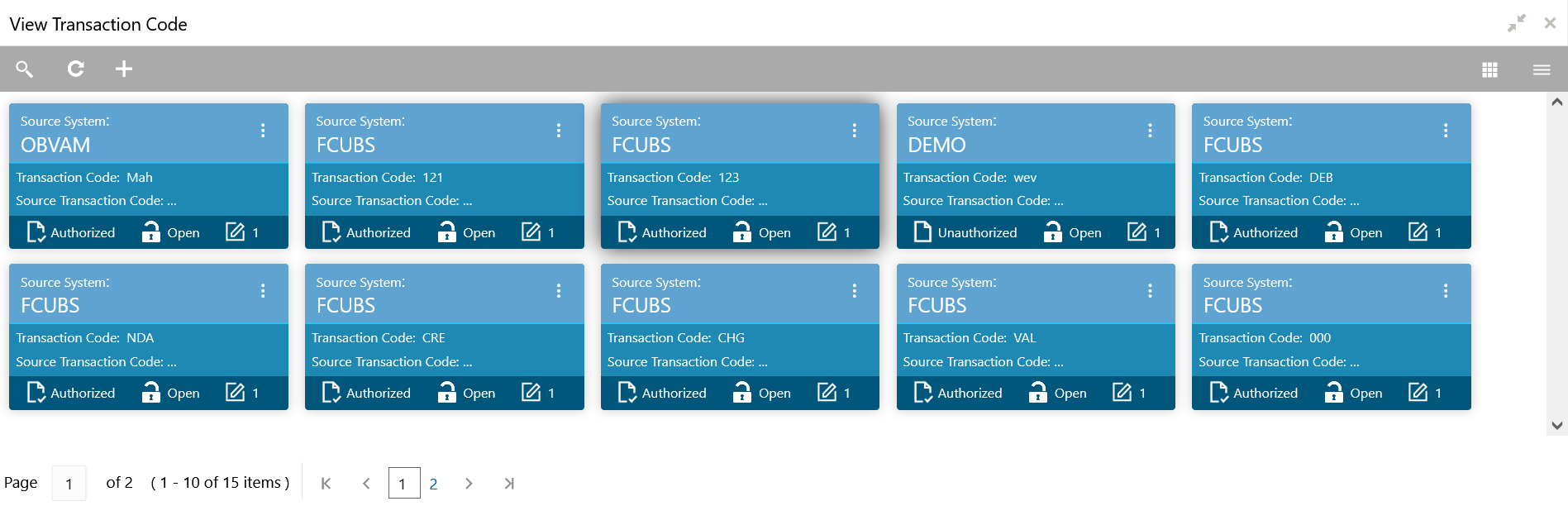Add a new transaction code
The height and width of the screenshot is (525, 1568).
point(124,69)
